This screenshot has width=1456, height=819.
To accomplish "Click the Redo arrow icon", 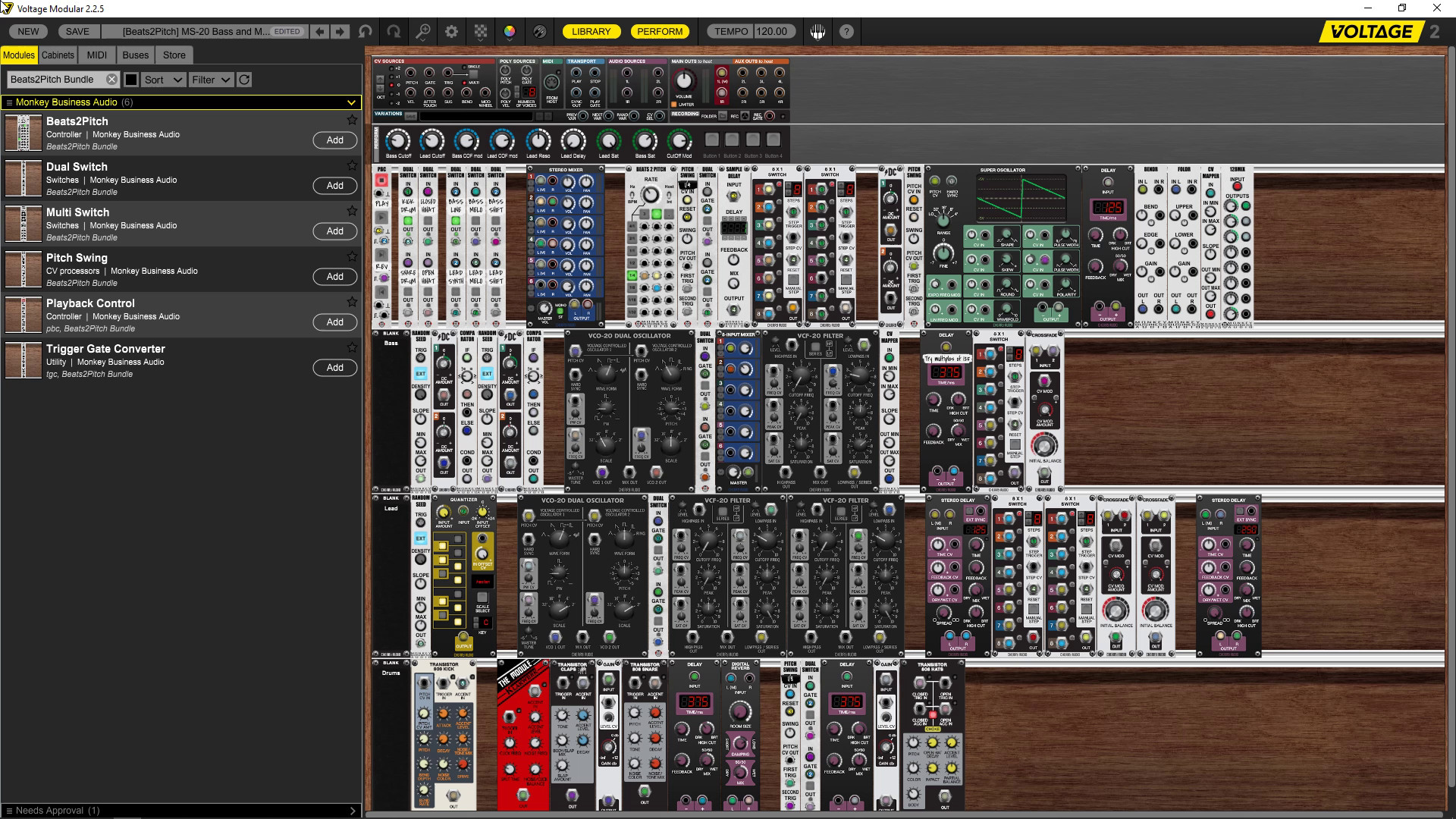I will [394, 31].
